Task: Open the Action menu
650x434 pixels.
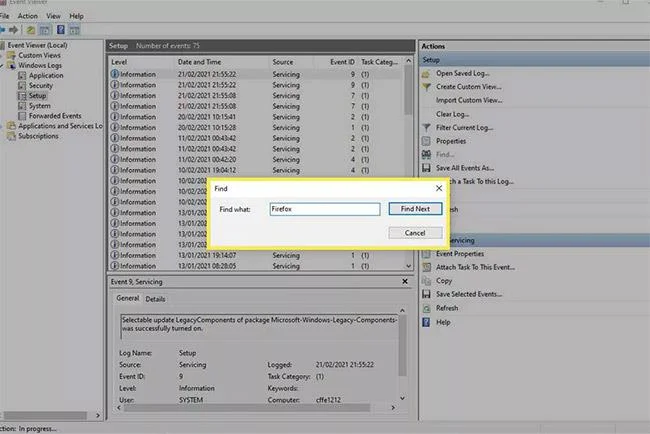Action: 27,16
